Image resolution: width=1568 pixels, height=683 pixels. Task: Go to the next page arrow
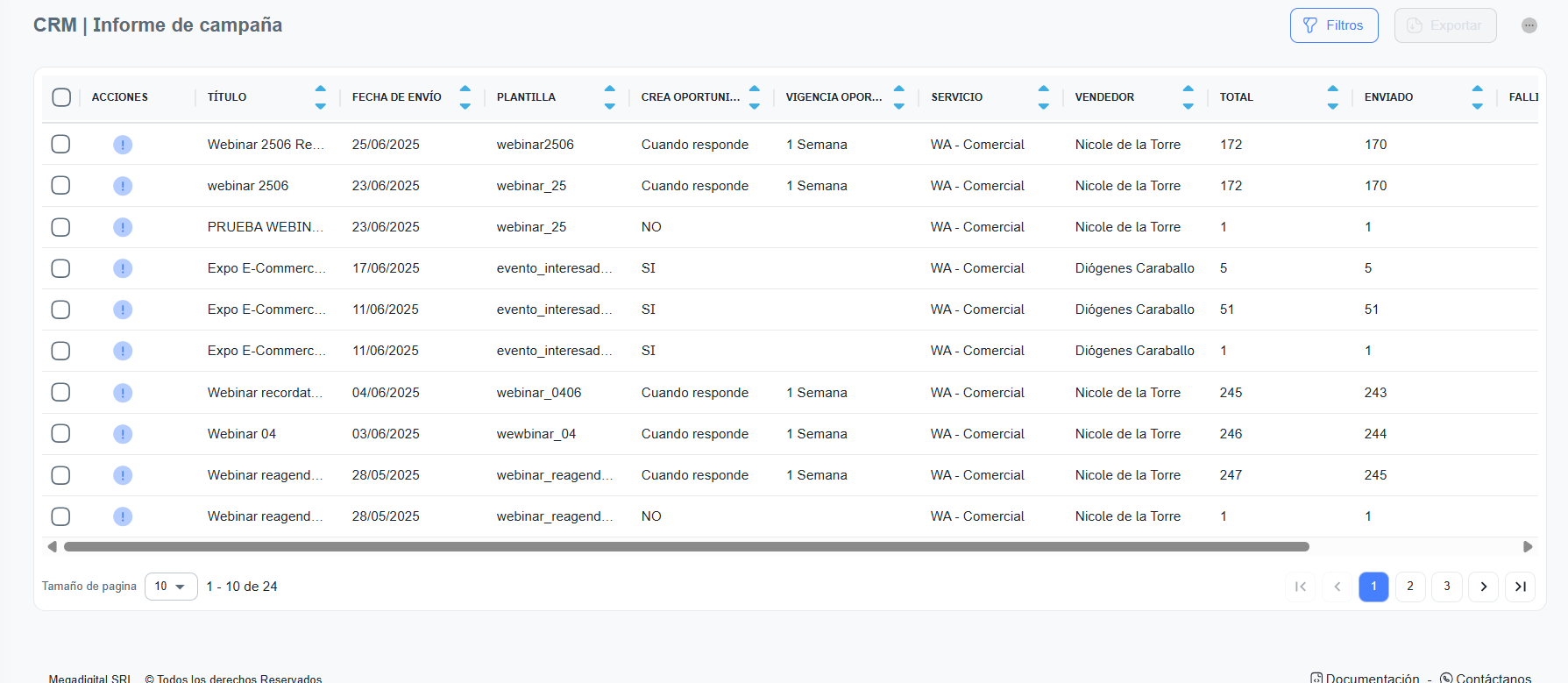click(x=1483, y=587)
